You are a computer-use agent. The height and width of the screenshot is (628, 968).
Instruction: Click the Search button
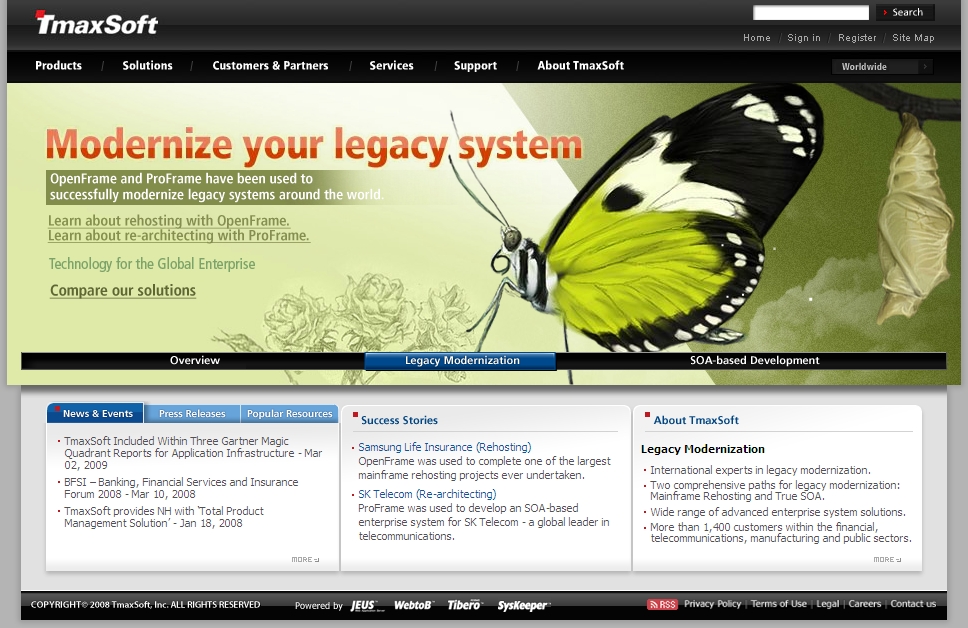pos(905,12)
